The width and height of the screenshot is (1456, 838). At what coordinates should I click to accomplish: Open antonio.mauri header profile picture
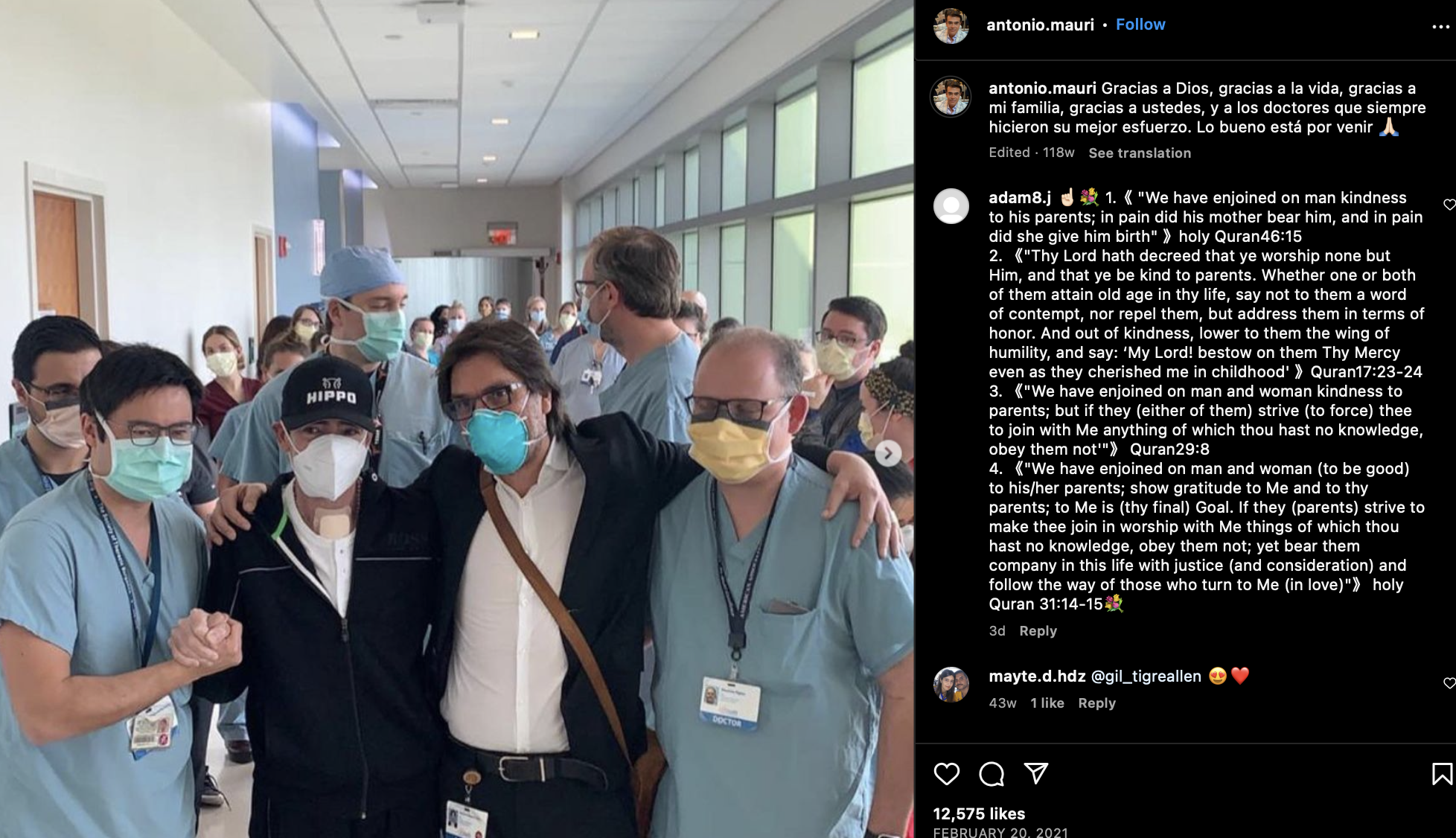(951, 26)
